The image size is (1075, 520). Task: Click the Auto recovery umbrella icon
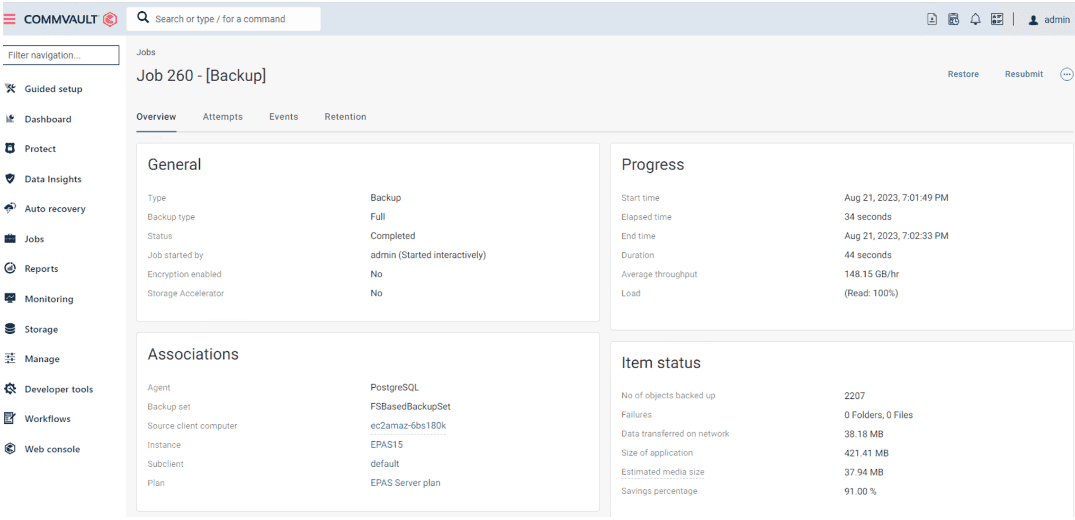pos(10,209)
